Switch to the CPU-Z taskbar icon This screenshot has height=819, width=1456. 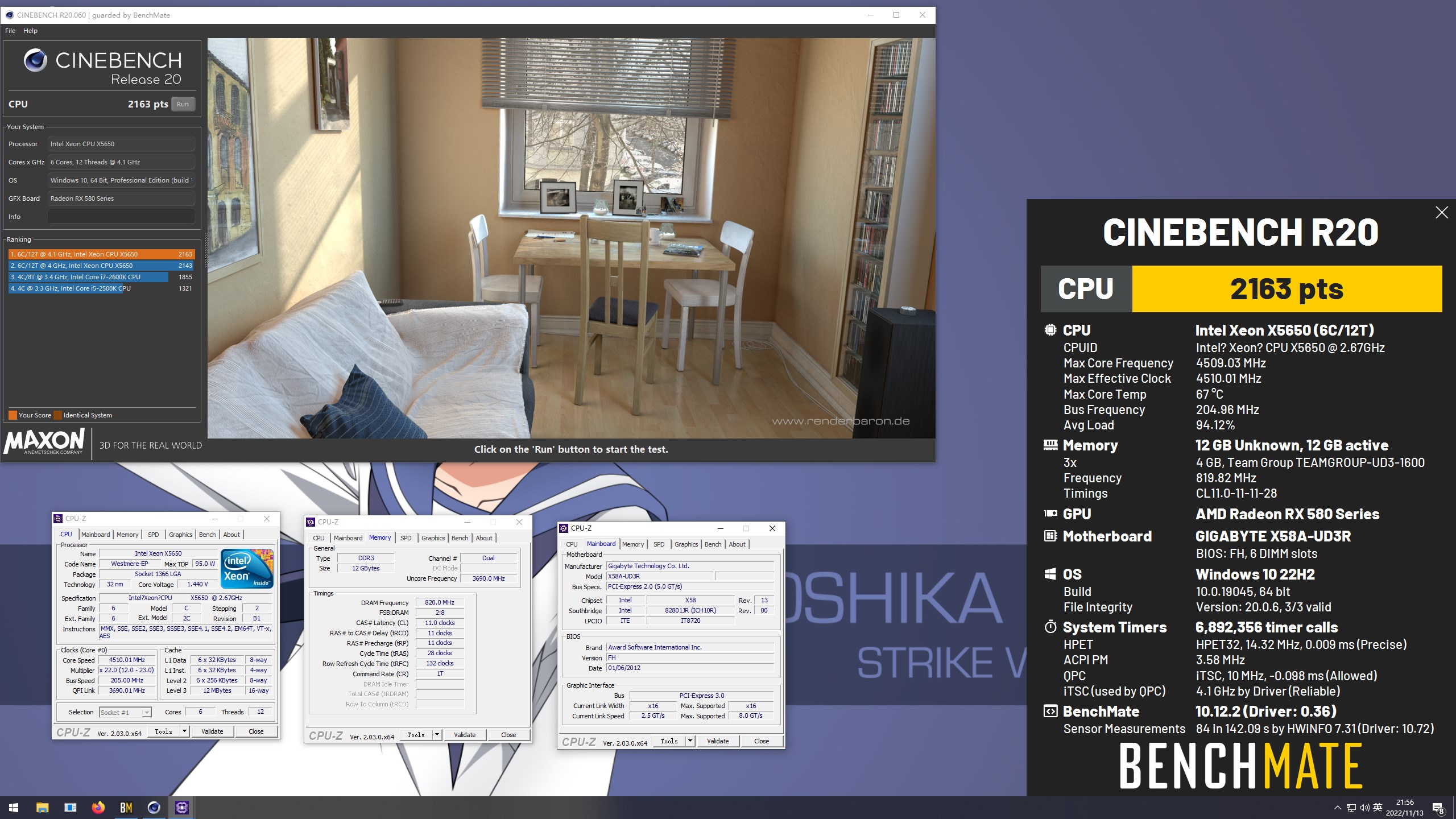click(181, 807)
